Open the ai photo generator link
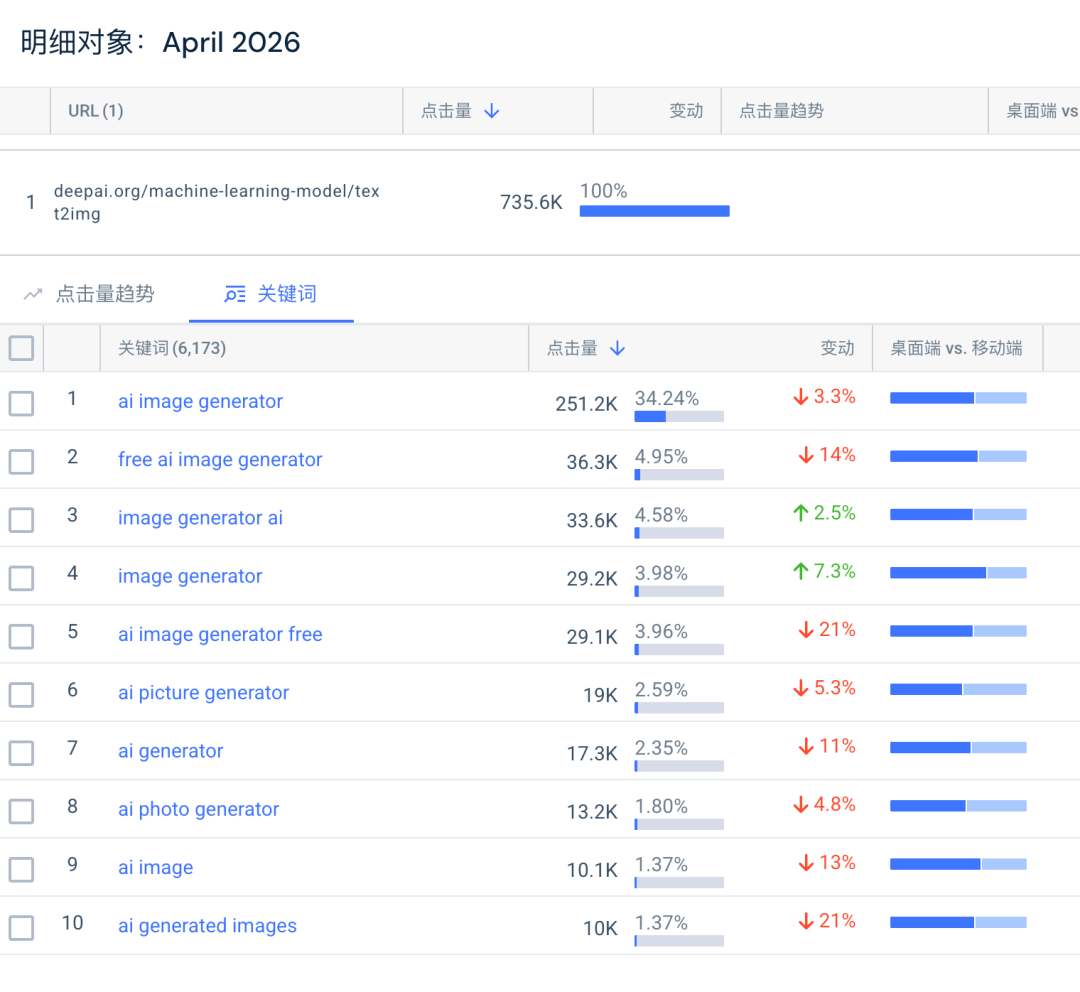This screenshot has width=1080, height=992. tap(198, 809)
